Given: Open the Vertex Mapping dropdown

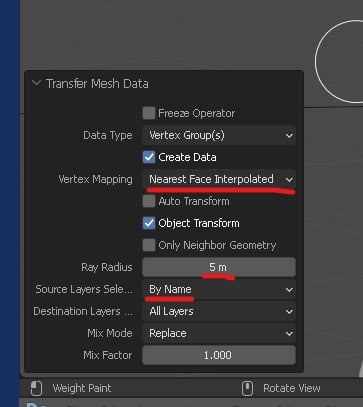Looking at the screenshot, I should pyautogui.click(x=219, y=179).
